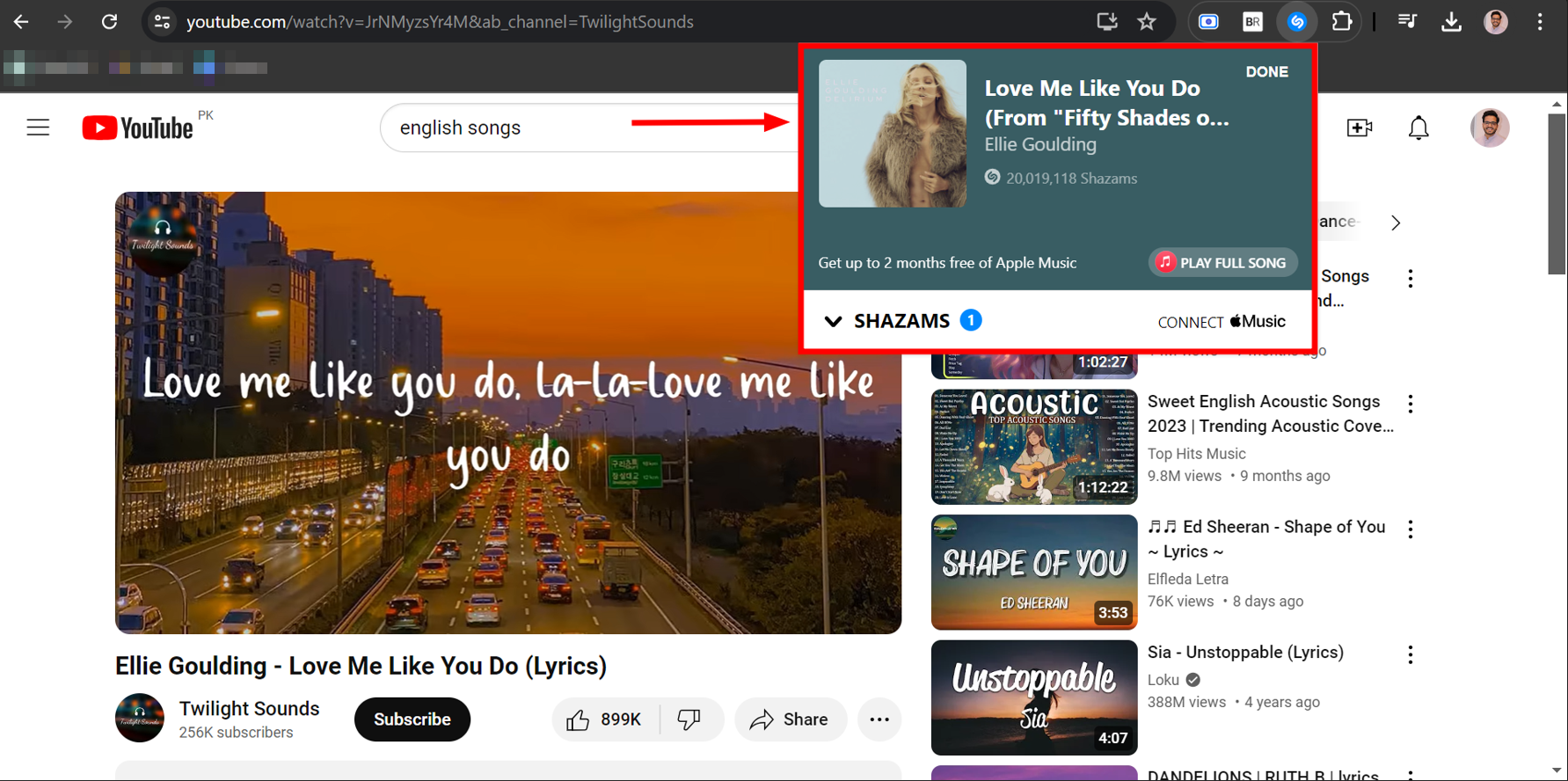Viewport: 1568px width, 781px height.
Task: Play the main video player
Action: (x=508, y=412)
